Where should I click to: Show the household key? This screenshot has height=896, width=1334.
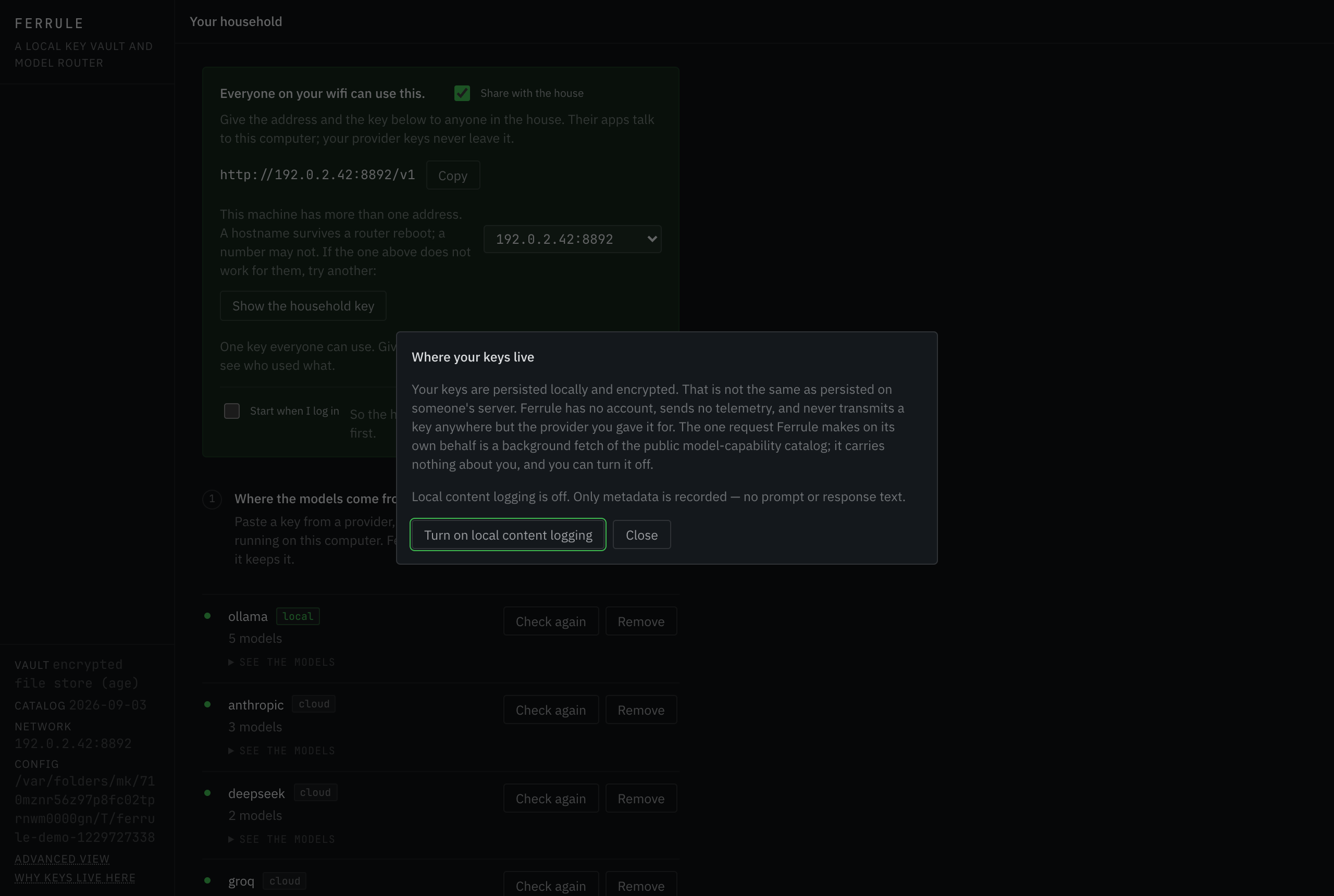click(303, 306)
